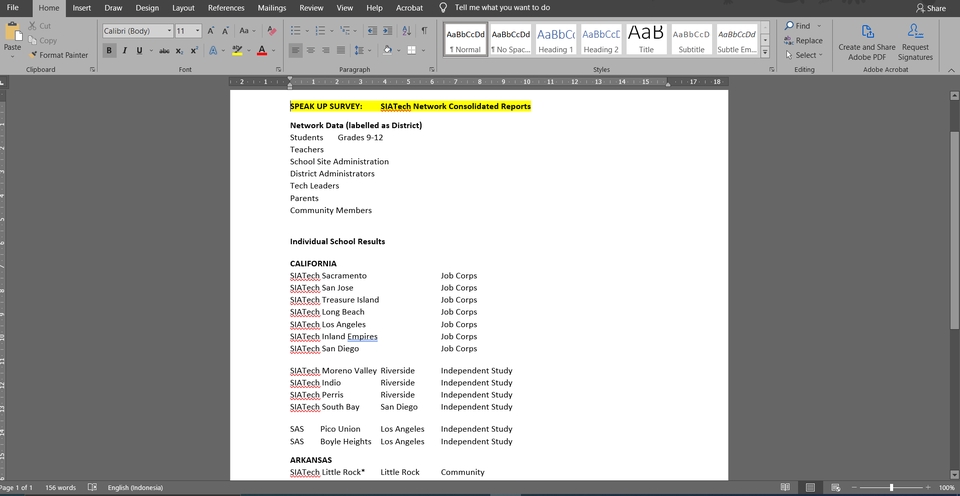Open the font name dropdown
960x496 pixels.
point(170,31)
